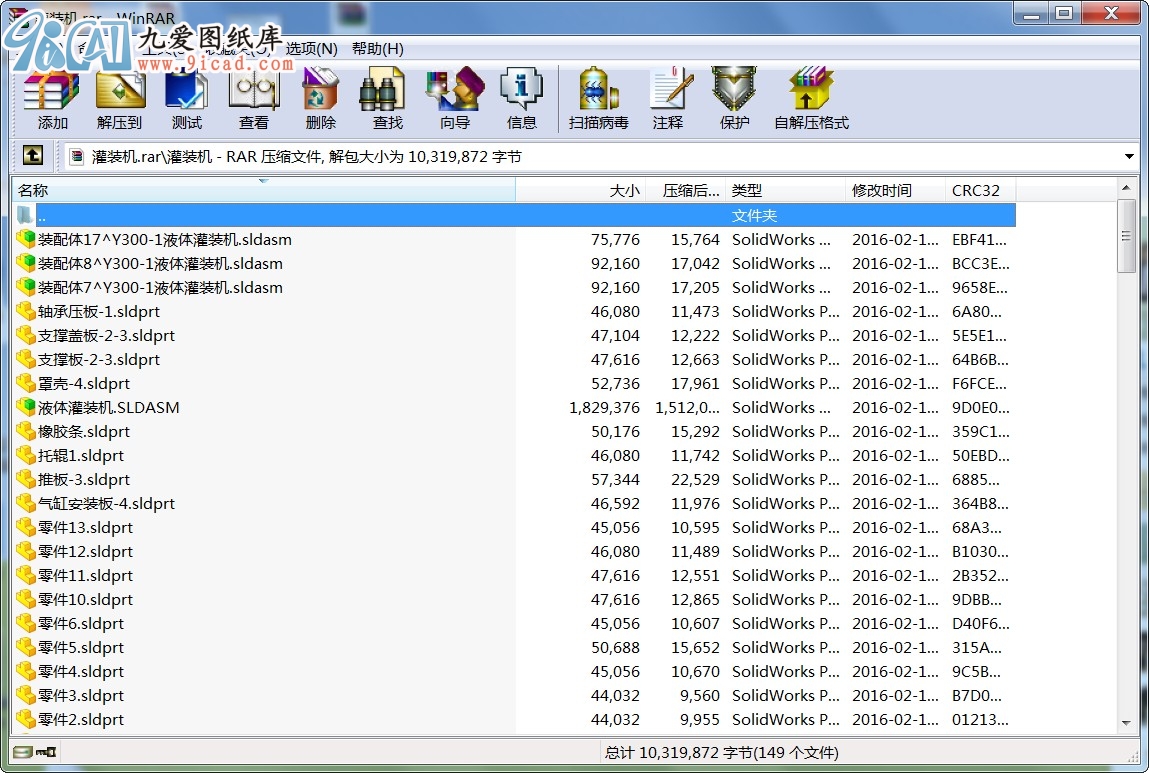Launch the 向导 (Wizard) tool
This screenshot has height=773, width=1149.
454,98
